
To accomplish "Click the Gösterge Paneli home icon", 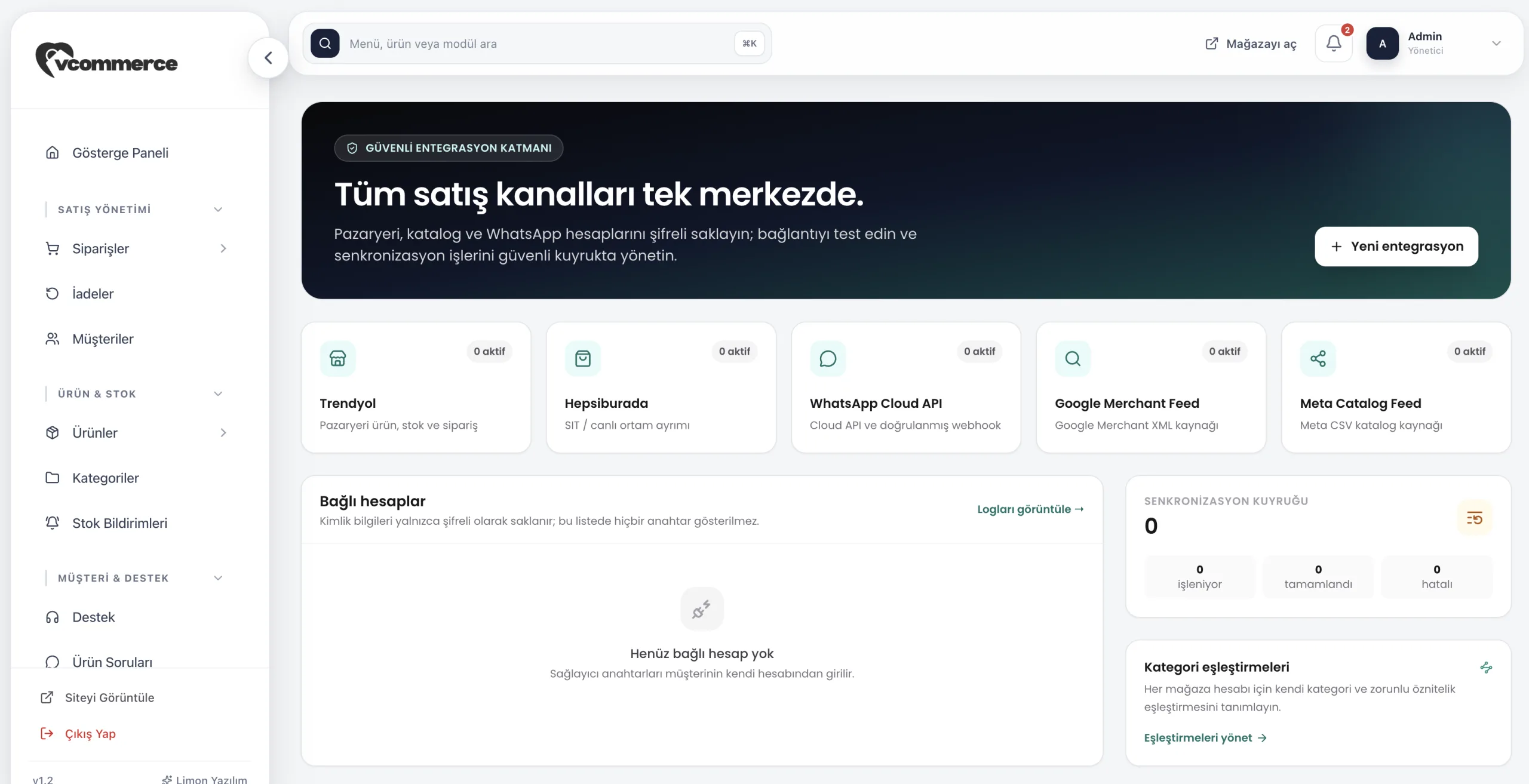I will (x=53, y=152).
